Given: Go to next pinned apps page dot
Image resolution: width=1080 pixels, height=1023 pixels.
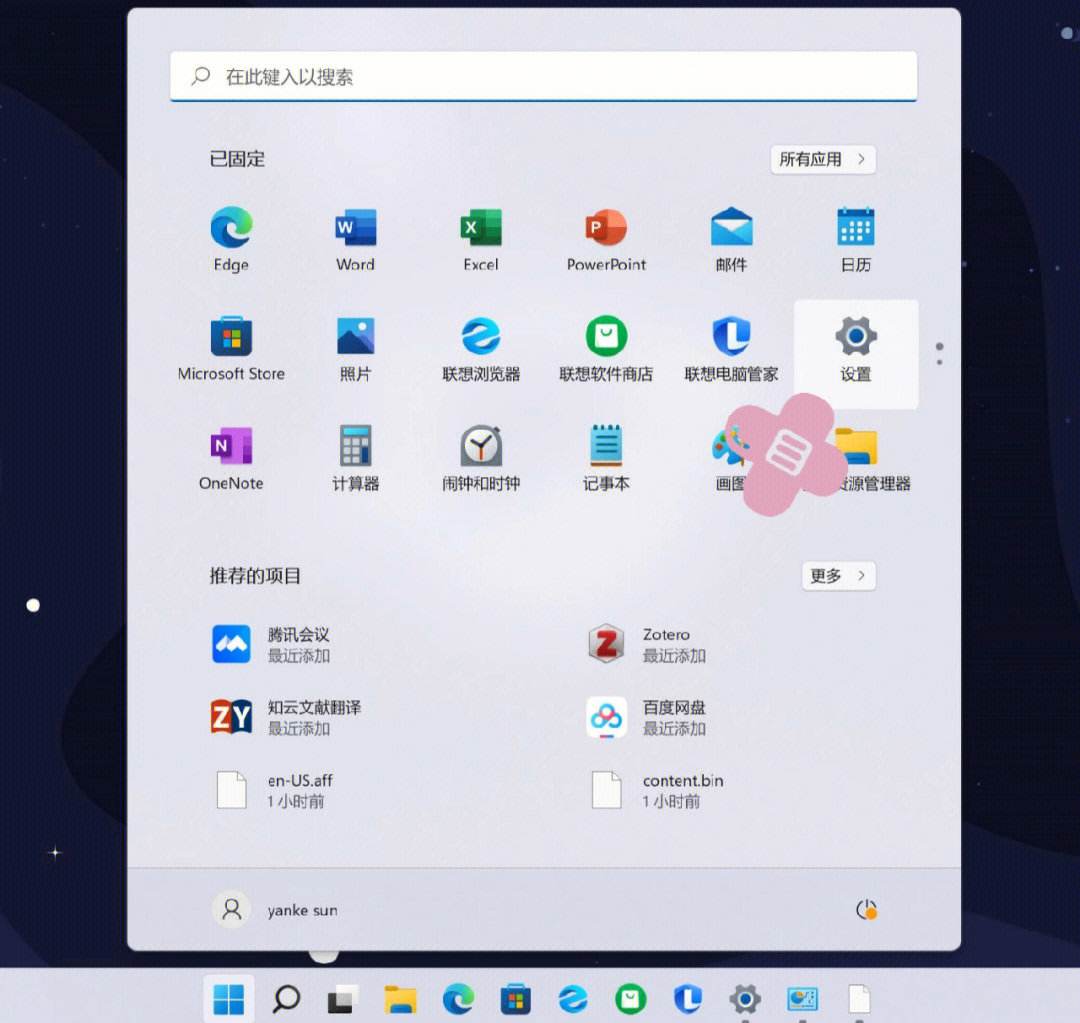Looking at the screenshot, I should [x=939, y=362].
